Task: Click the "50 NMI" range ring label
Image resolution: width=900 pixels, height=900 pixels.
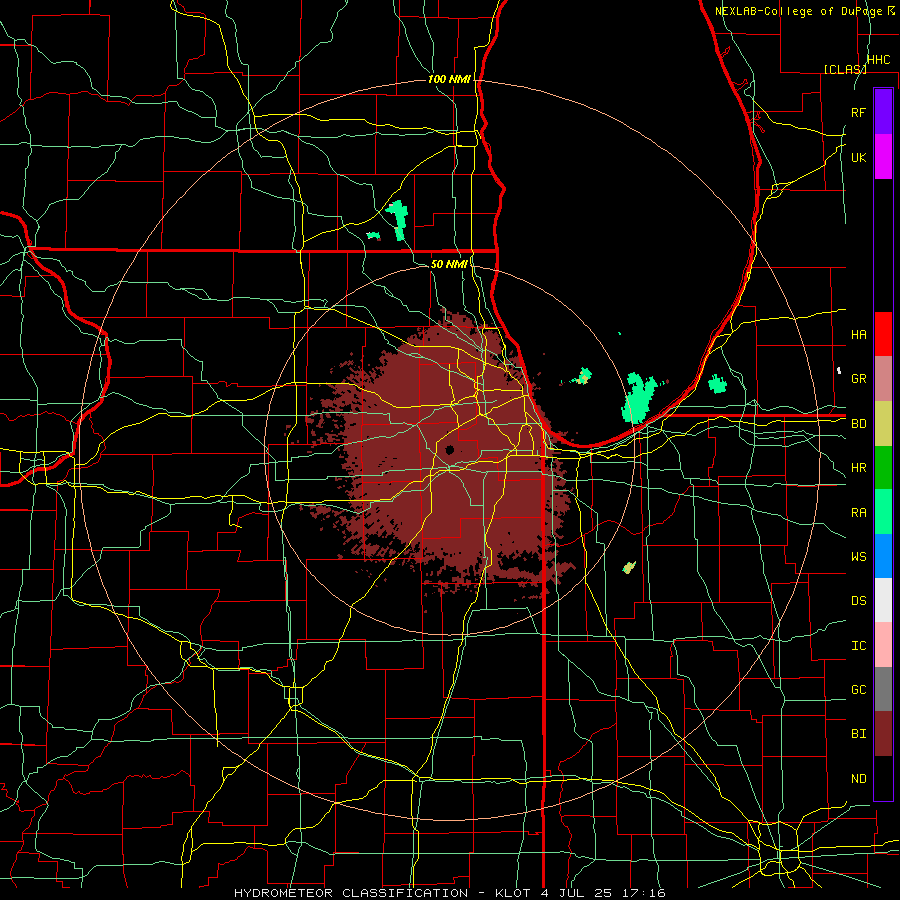Action: [x=449, y=264]
